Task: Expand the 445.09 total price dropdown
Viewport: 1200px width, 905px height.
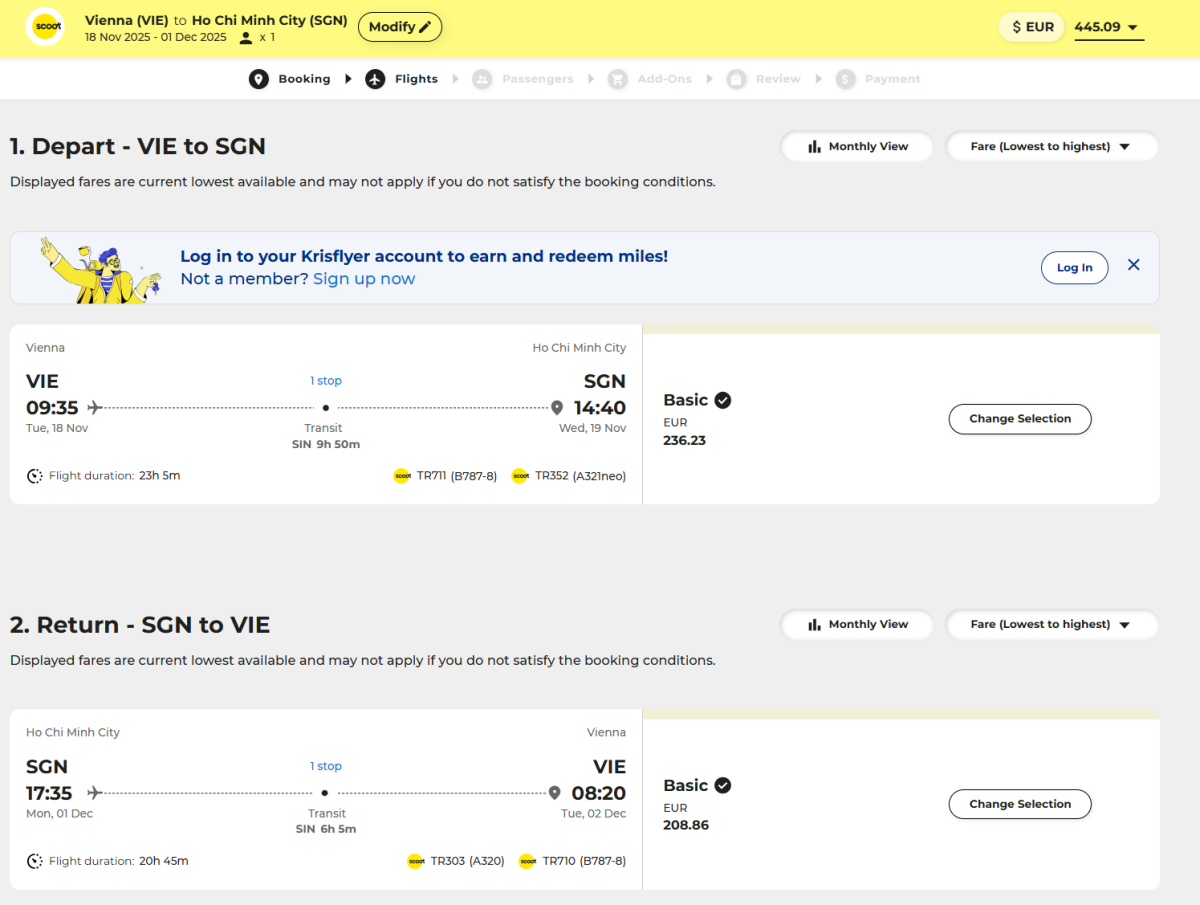Action: 1108,27
